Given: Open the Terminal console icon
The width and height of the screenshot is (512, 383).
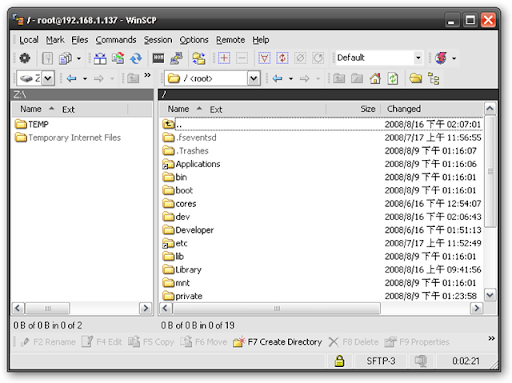Looking at the screenshot, I should [158, 58].
